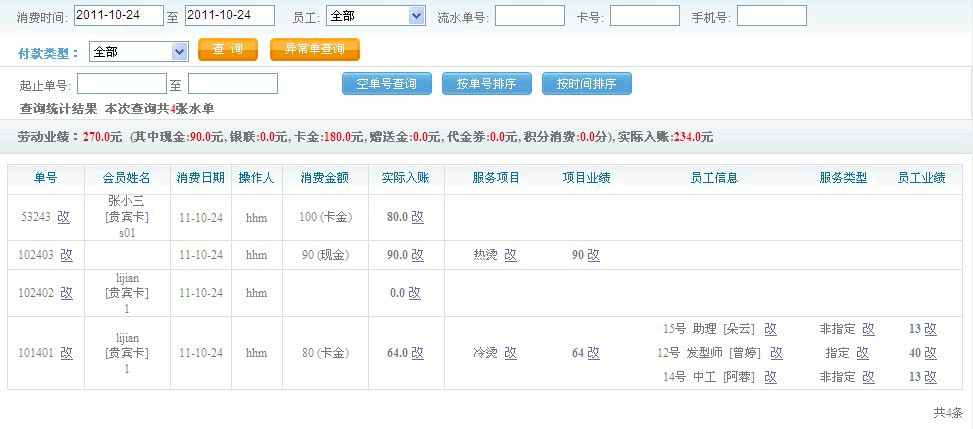
Task: Sort results with 按时间排序 button
Action: 586,84
